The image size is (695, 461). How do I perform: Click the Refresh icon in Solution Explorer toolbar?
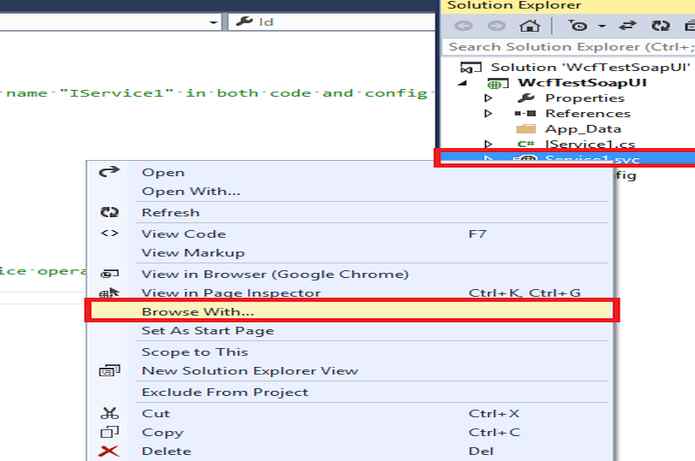click(660, 26)
